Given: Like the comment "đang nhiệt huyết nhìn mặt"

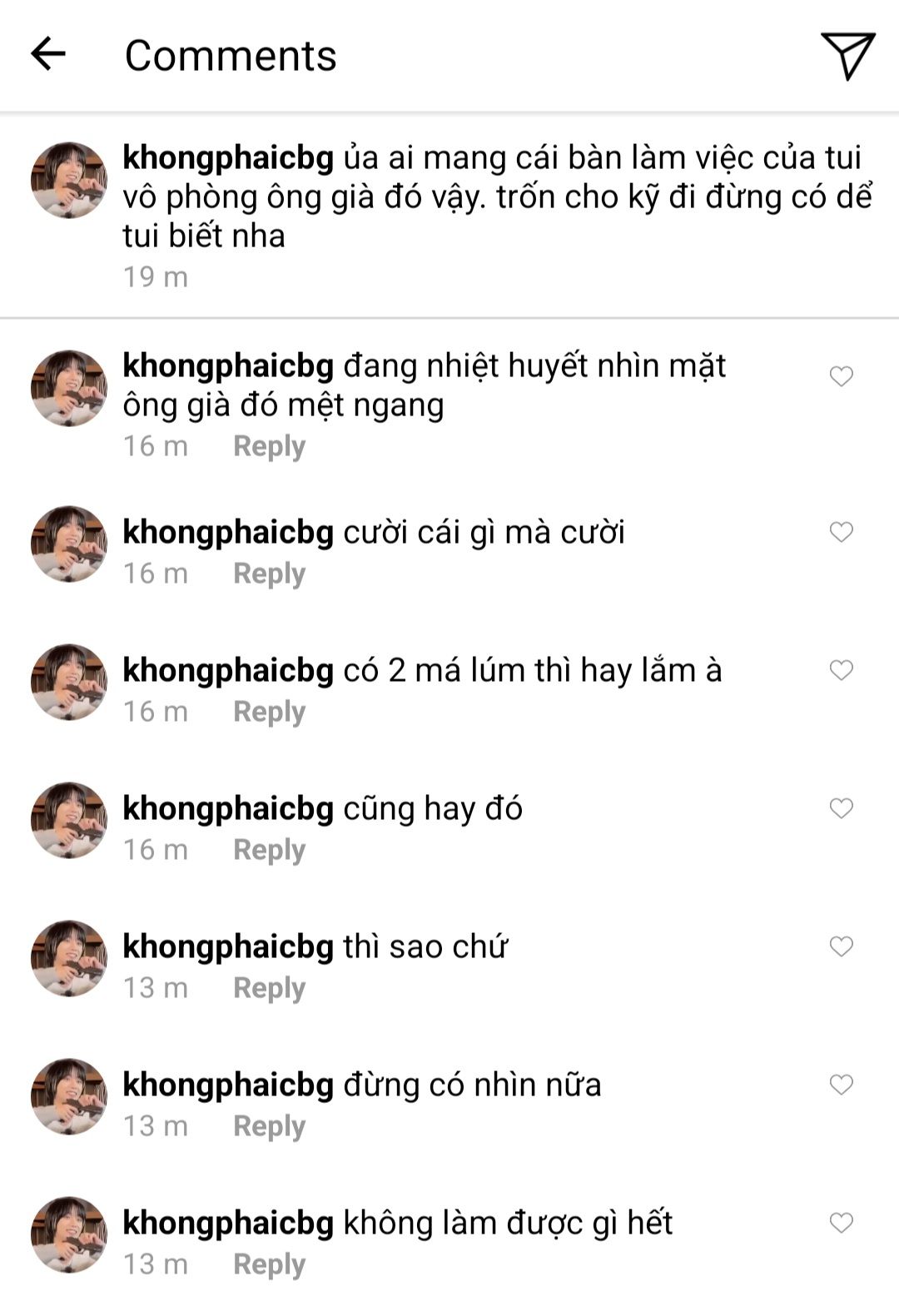Looking at the screenshot, I should click(x=842, y=376).
